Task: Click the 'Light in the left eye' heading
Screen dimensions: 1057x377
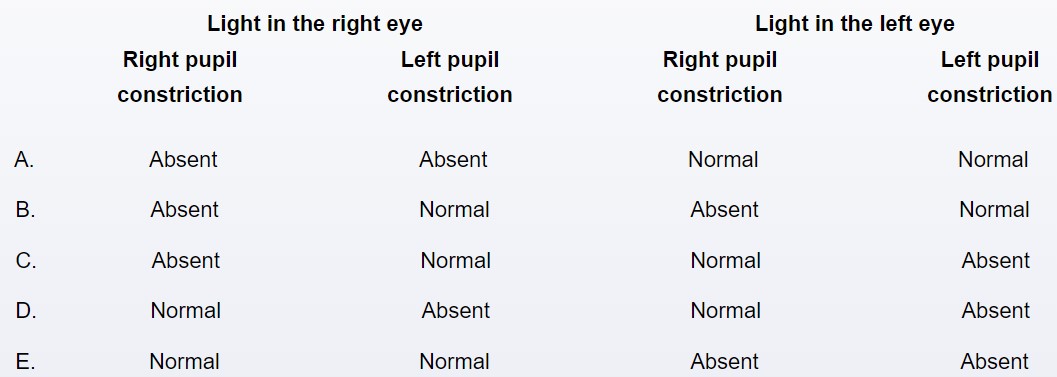Action: [855, 24]
